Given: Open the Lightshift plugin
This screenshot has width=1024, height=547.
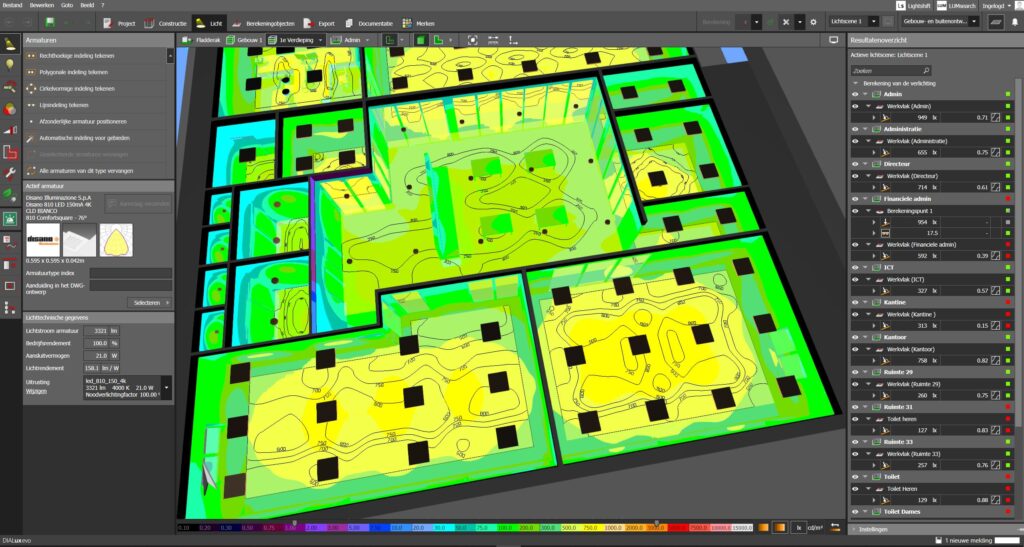Looking at the screenshot, I should (914, 6).
